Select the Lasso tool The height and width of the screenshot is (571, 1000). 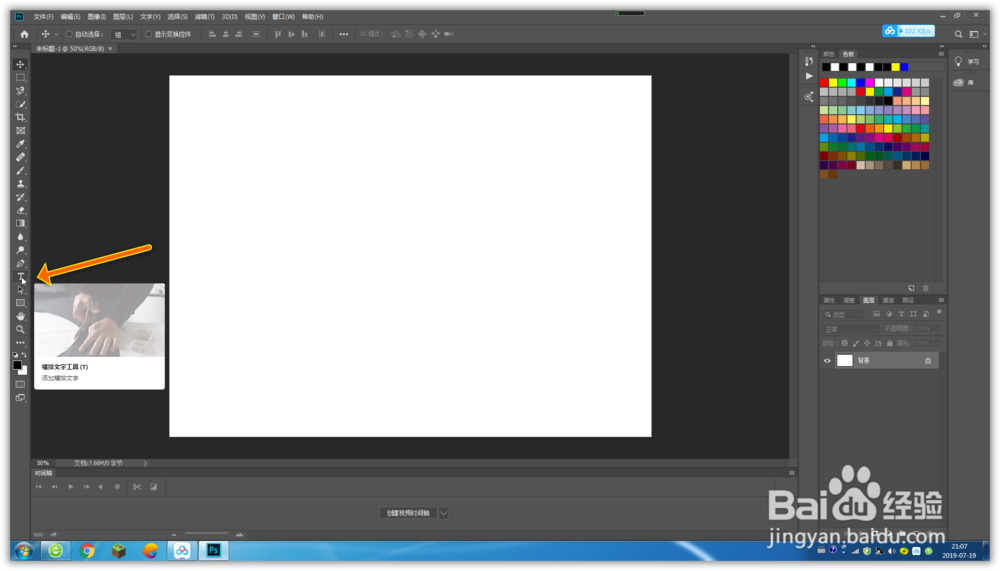[20, 91]
